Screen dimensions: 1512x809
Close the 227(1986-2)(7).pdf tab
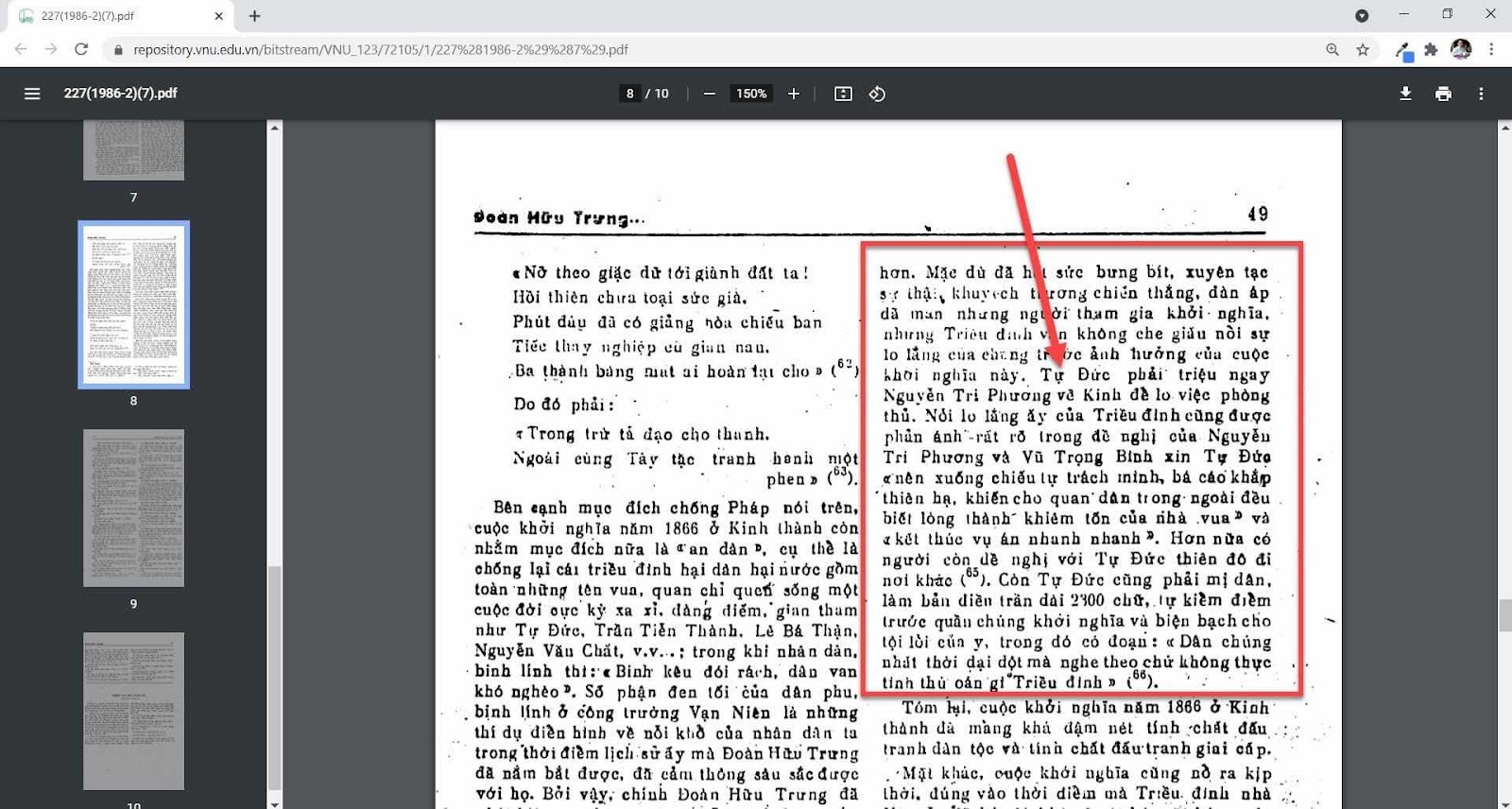[218, 16]
